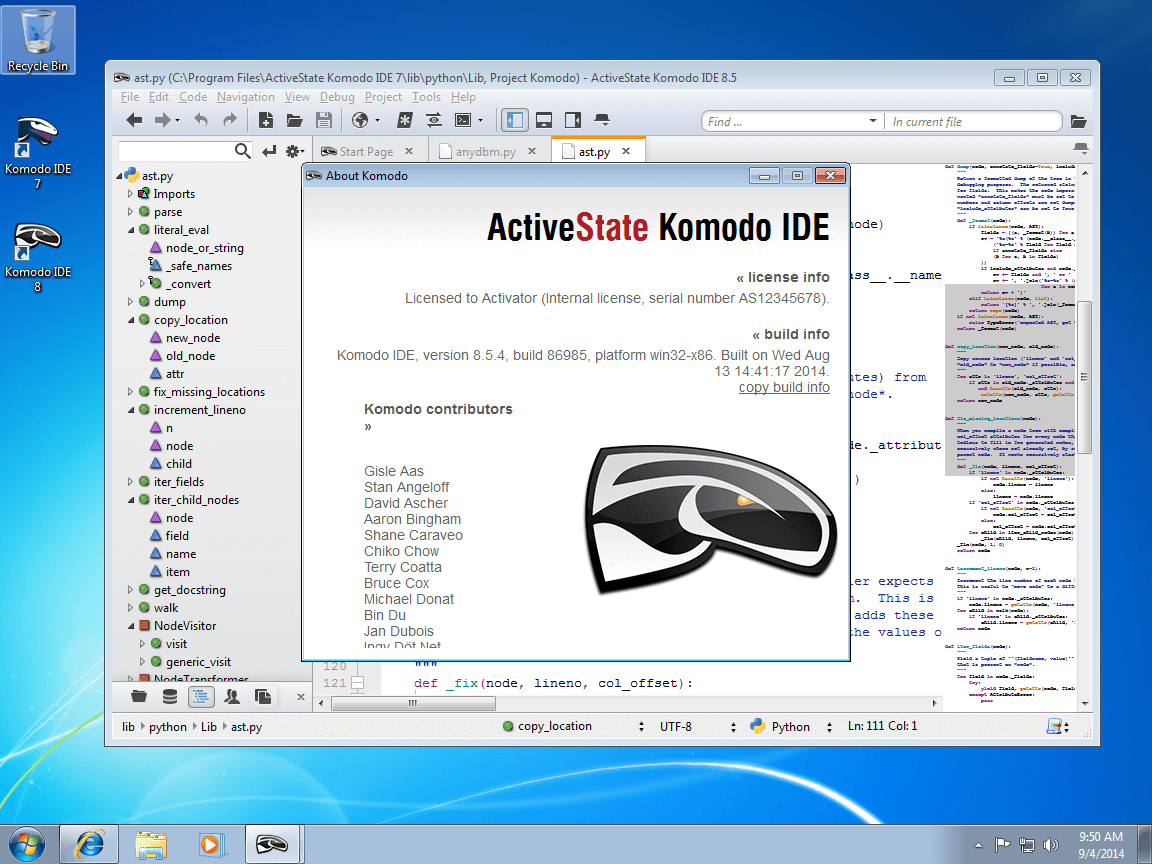Select the Code Browser outline icon in the sidebar
The width and height of the screenshot is (1152, 864).
click(201, 696)
